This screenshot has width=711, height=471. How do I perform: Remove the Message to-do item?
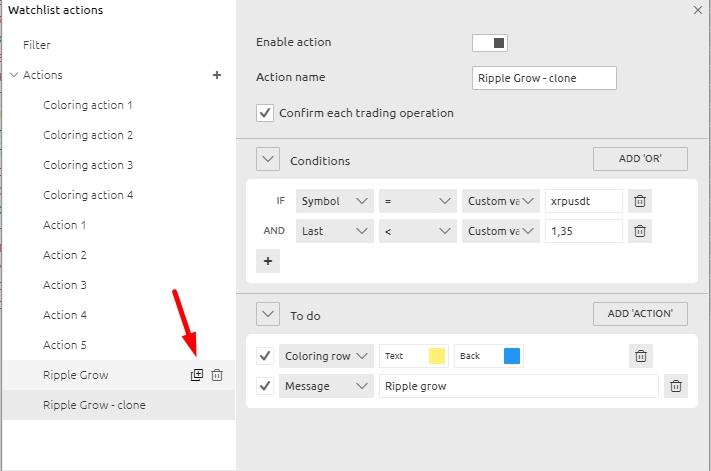click(x=676, y=386)
